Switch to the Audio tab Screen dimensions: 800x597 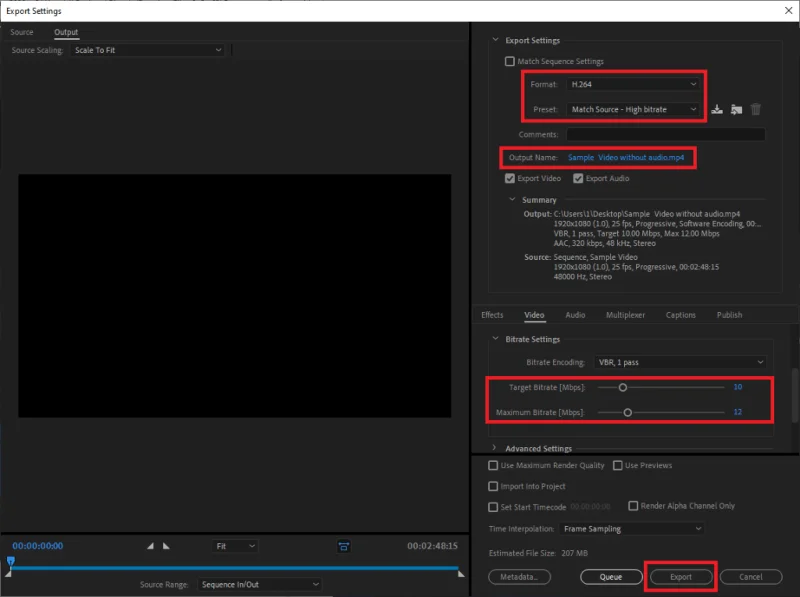(575, 315)
